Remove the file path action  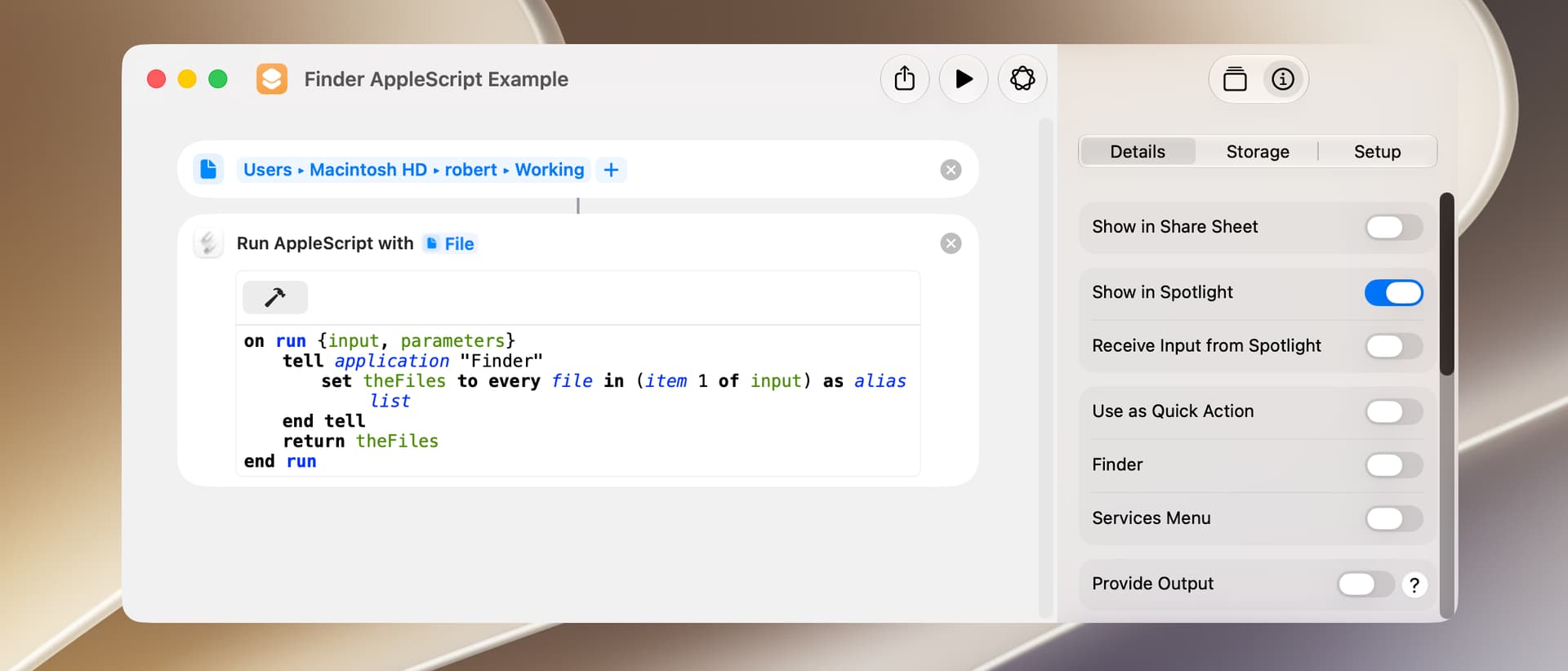[951, 170]
